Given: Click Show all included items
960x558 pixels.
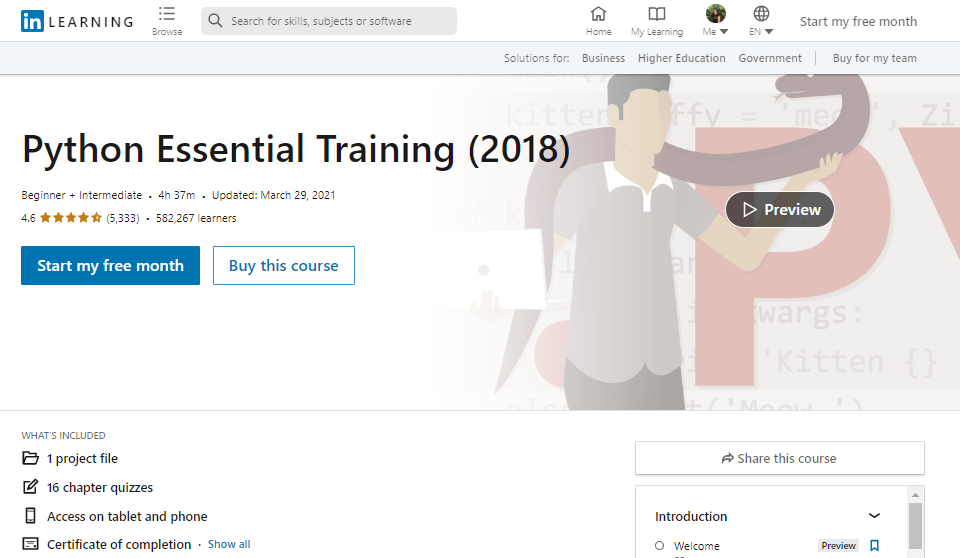Looking at the screenshot, I should pyautogui.click(x=229, y=544).
